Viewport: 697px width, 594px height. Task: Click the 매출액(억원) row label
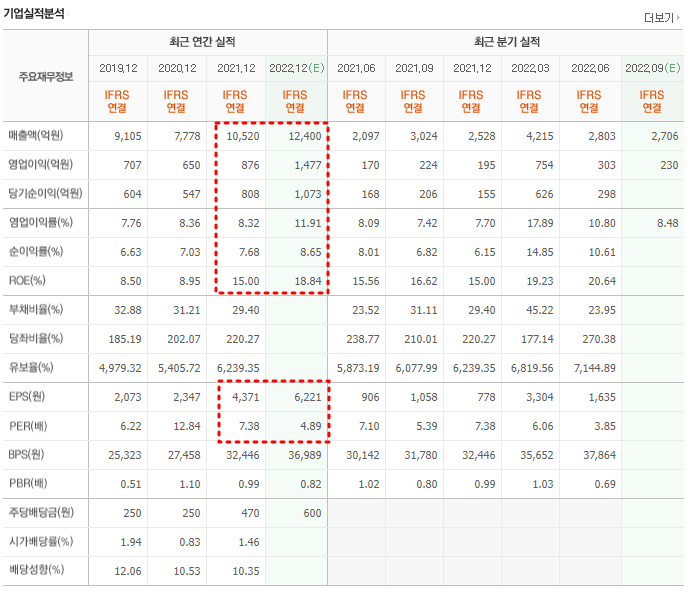tap(36, 135)
